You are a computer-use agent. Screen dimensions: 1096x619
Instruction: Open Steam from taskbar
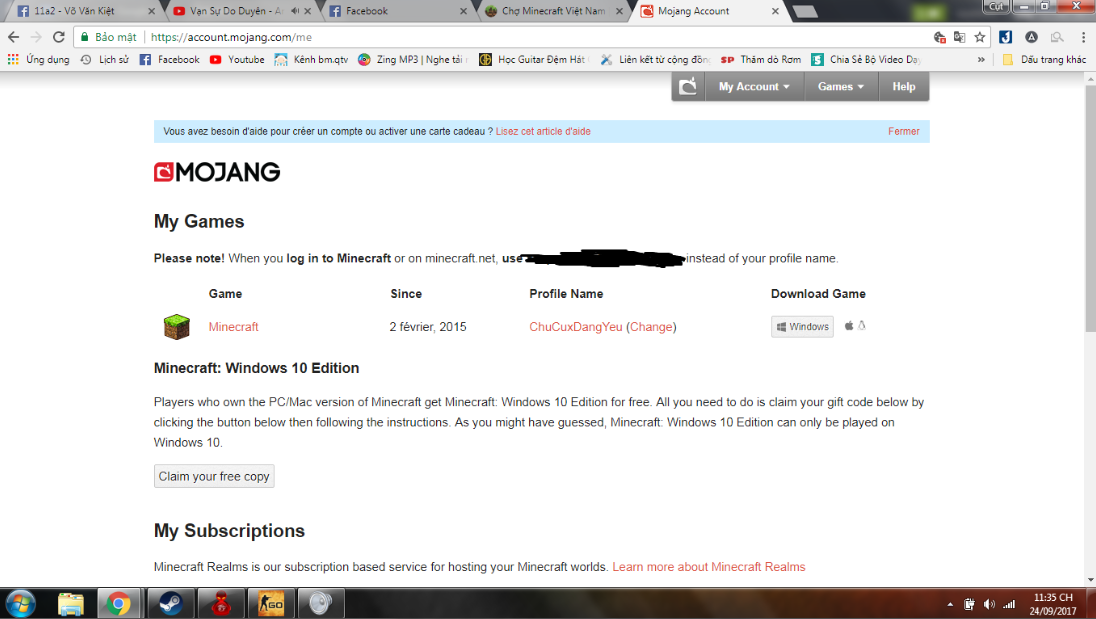170,604
